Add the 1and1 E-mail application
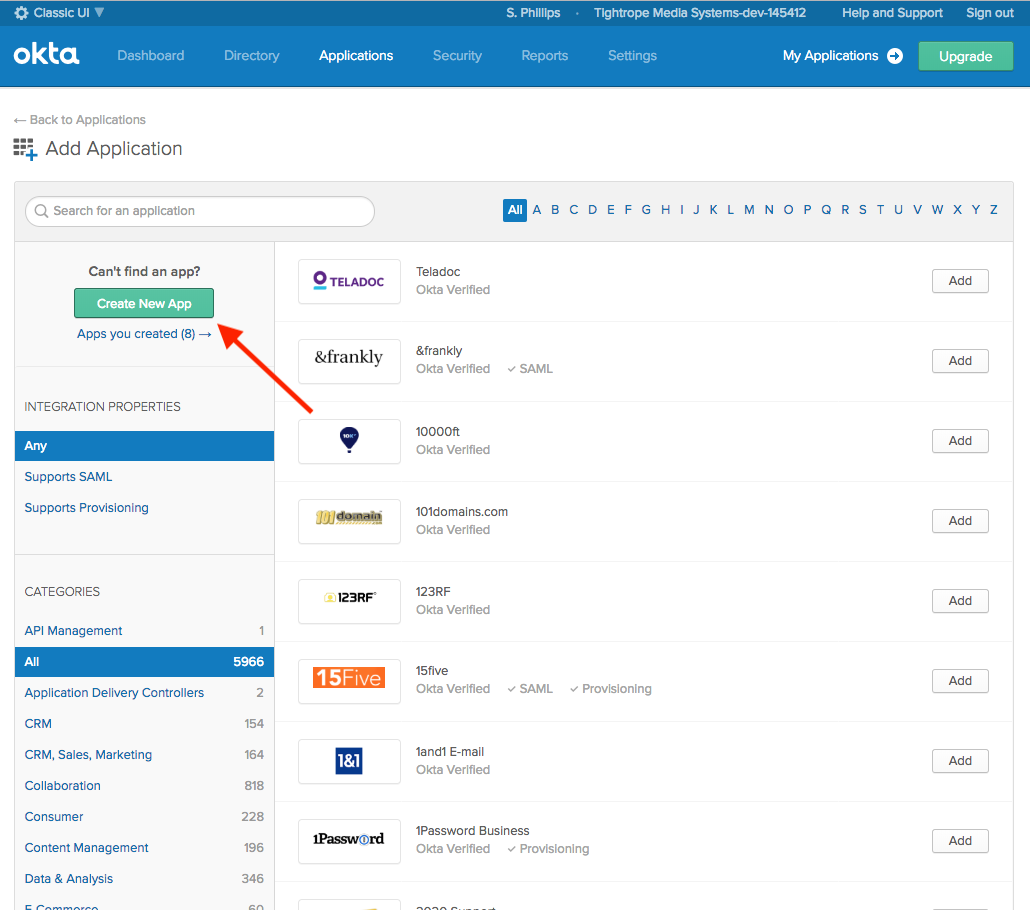 (x=960, y=761)
